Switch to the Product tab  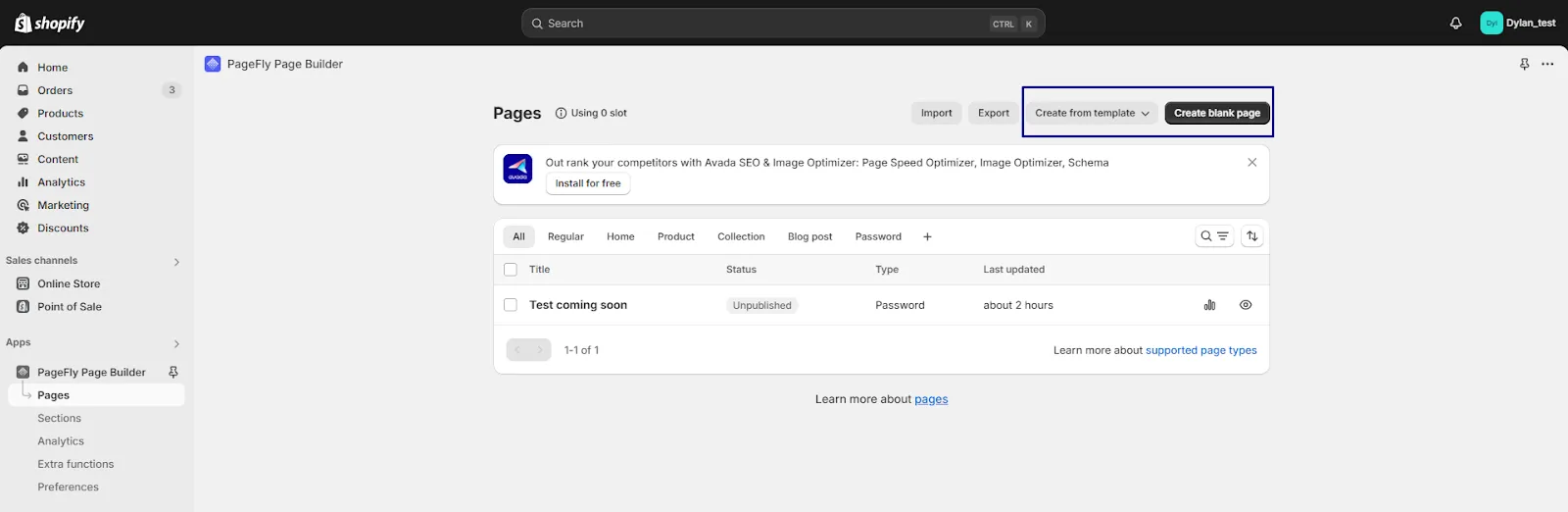(x=676, y=236)
